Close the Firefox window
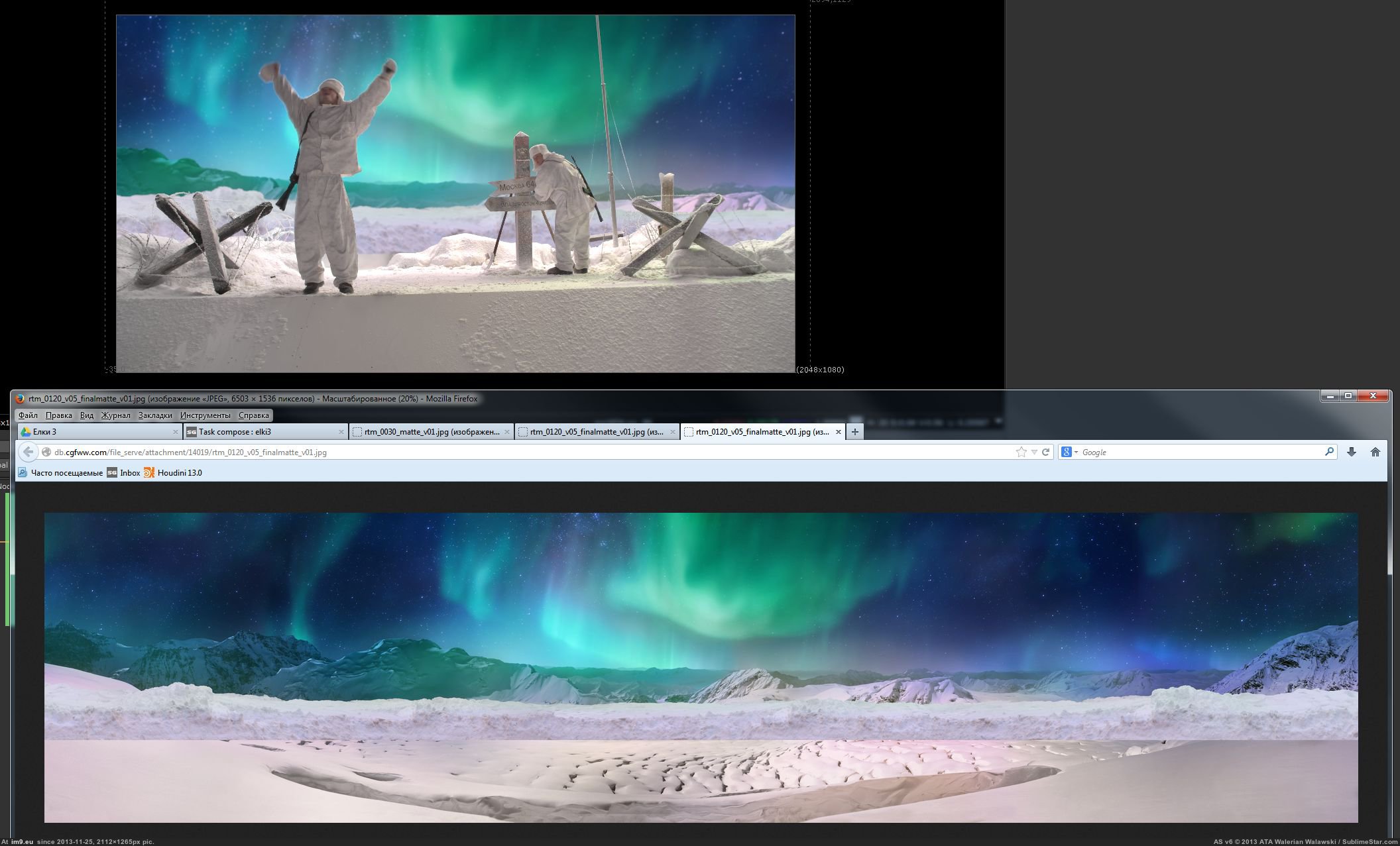Image resolution: width=1400 pixels, height=846 pixels. [x=1373, y=396]
